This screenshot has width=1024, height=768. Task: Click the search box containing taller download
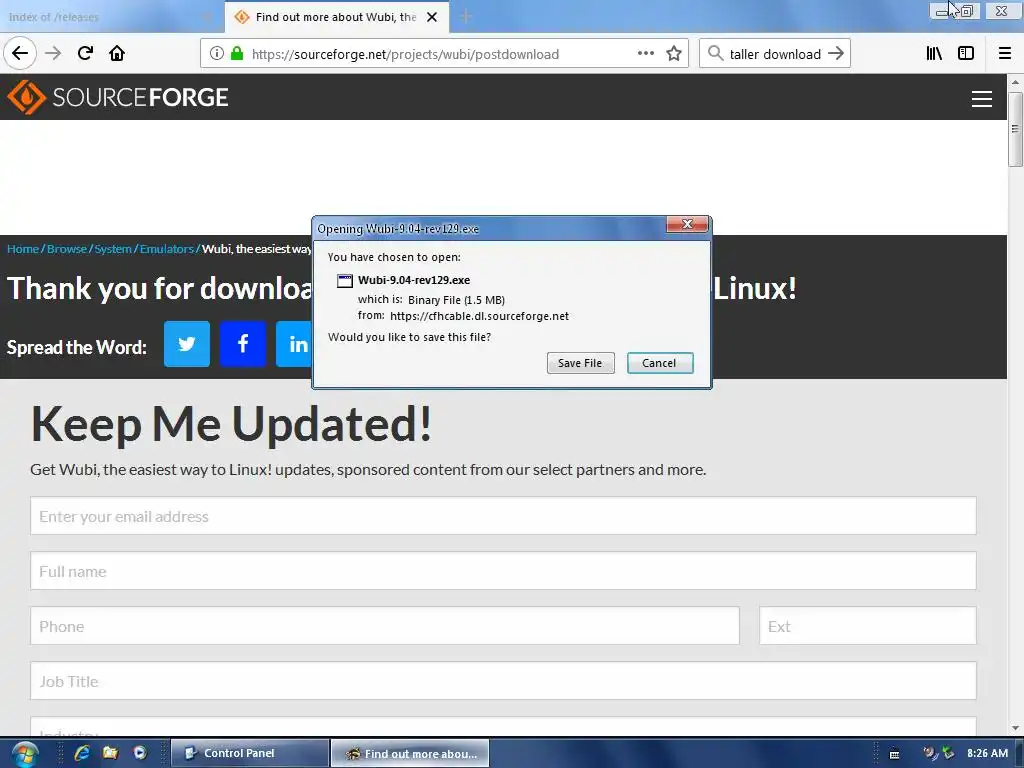(775, 54)
